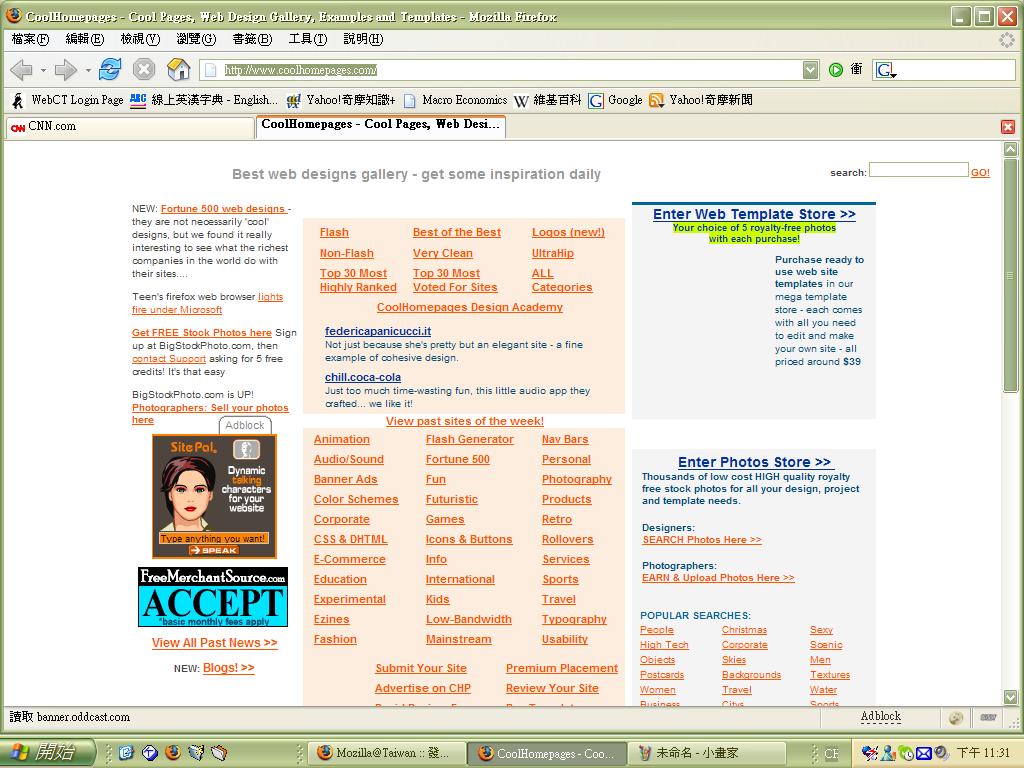This screenshot has height=768, width=1024.
Task: Switch to Mozilla@Taiwan taskbar window
Action: (387, 753)
